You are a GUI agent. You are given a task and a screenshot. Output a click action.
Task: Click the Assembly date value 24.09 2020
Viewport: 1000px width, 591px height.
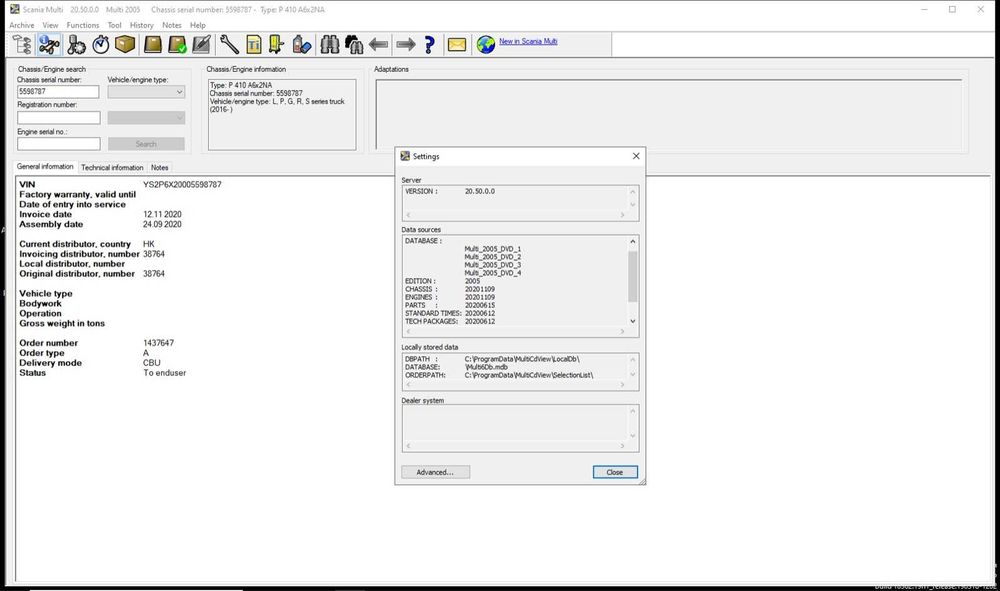click(162, 224)
